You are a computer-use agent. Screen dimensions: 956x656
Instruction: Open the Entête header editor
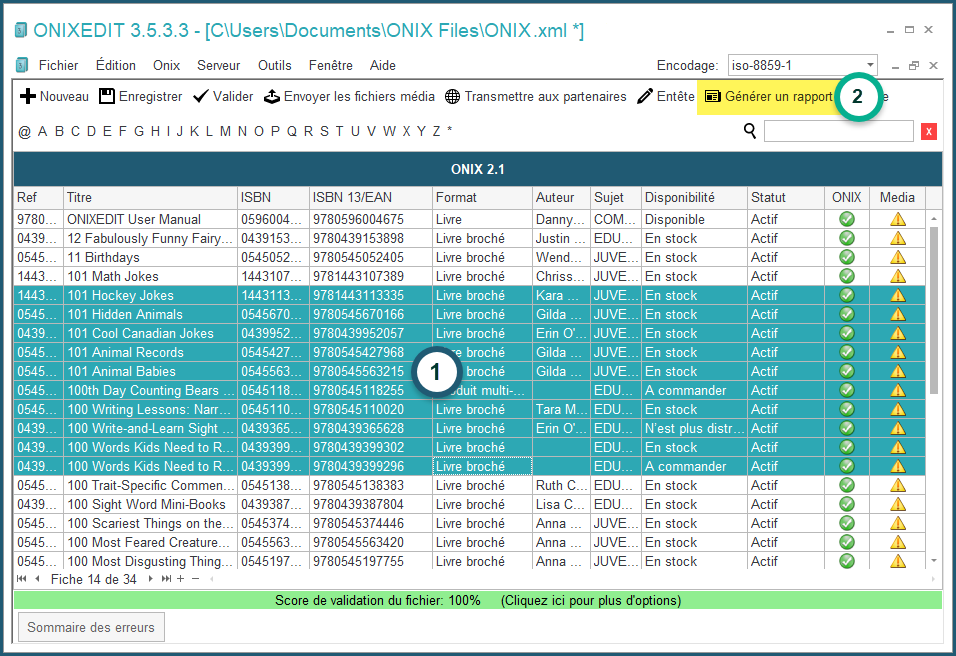(666, 96)
